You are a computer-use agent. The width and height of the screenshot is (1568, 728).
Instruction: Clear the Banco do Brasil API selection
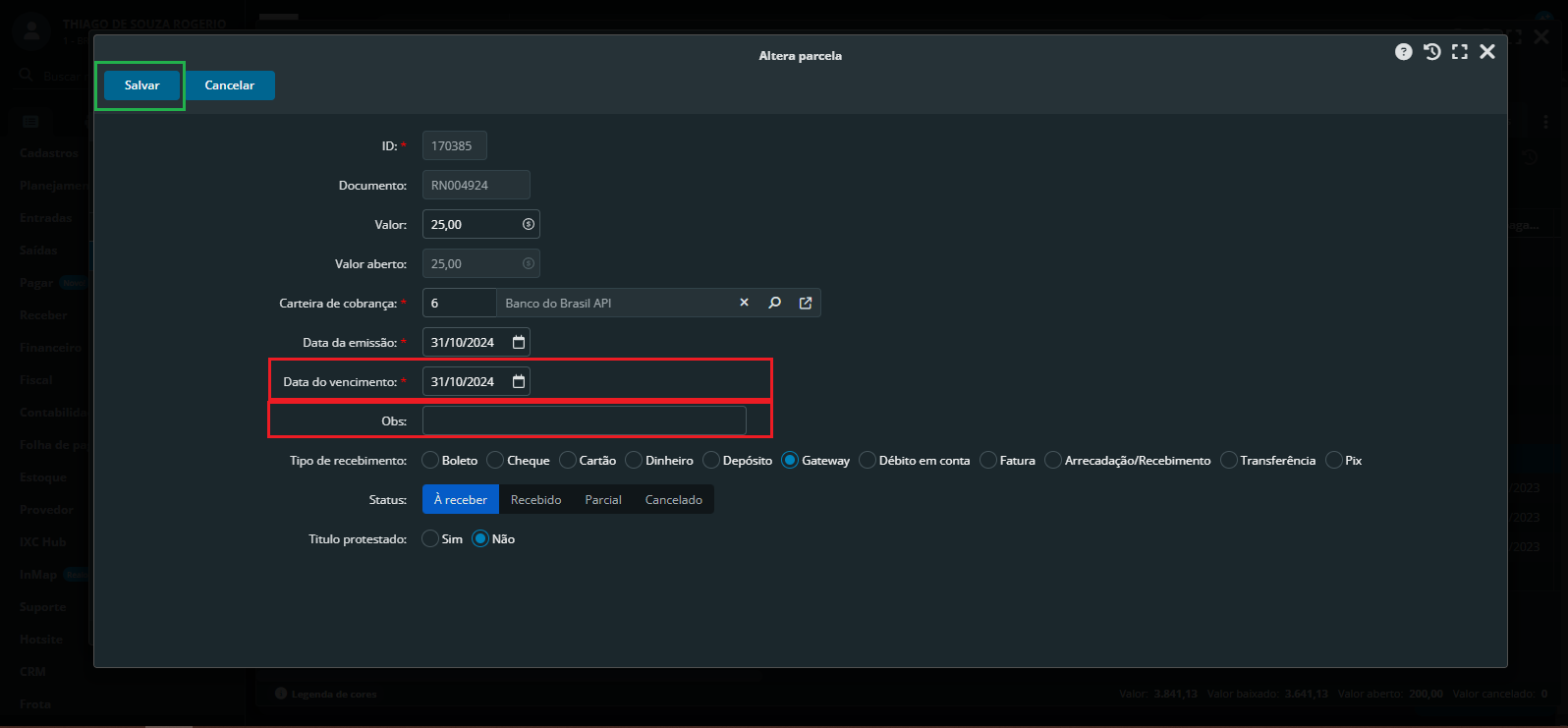[x=744, y=303]
